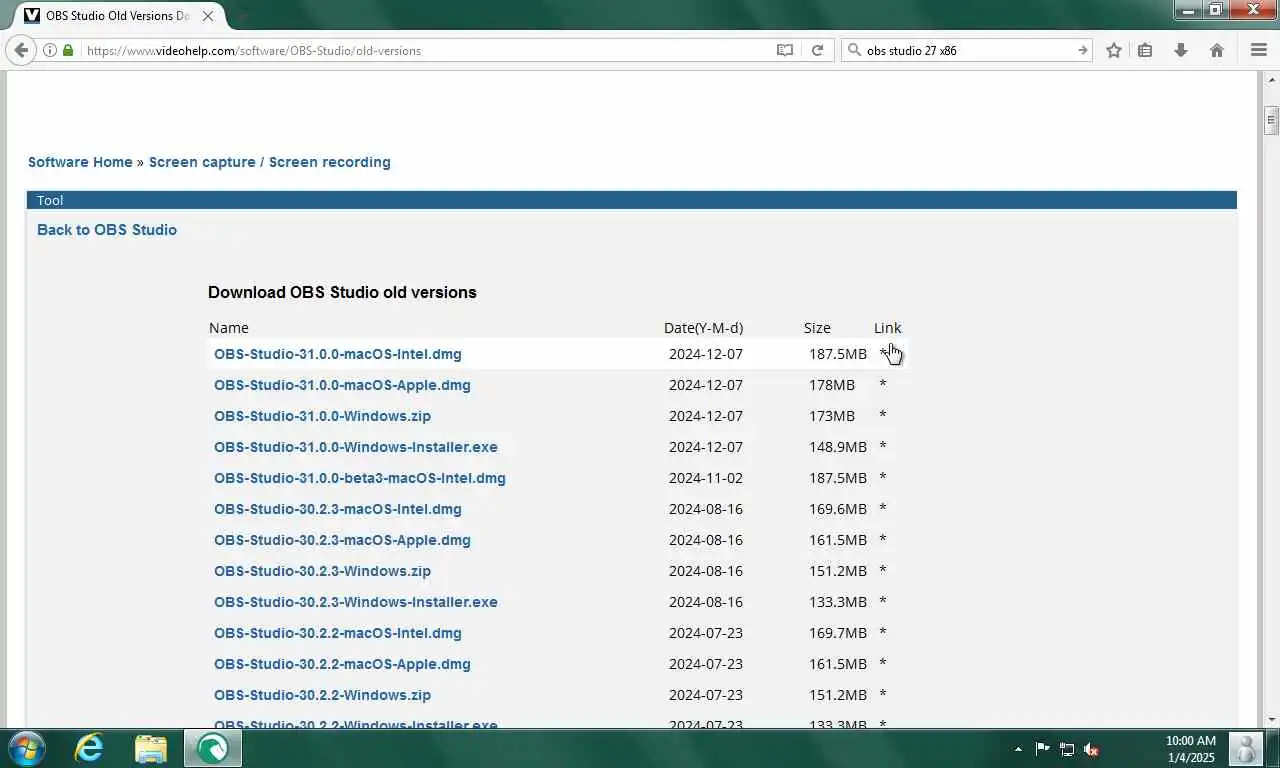Open site information icon in address bar
This screenshot has width=1280, height=768.
click(x=50, y=50)
